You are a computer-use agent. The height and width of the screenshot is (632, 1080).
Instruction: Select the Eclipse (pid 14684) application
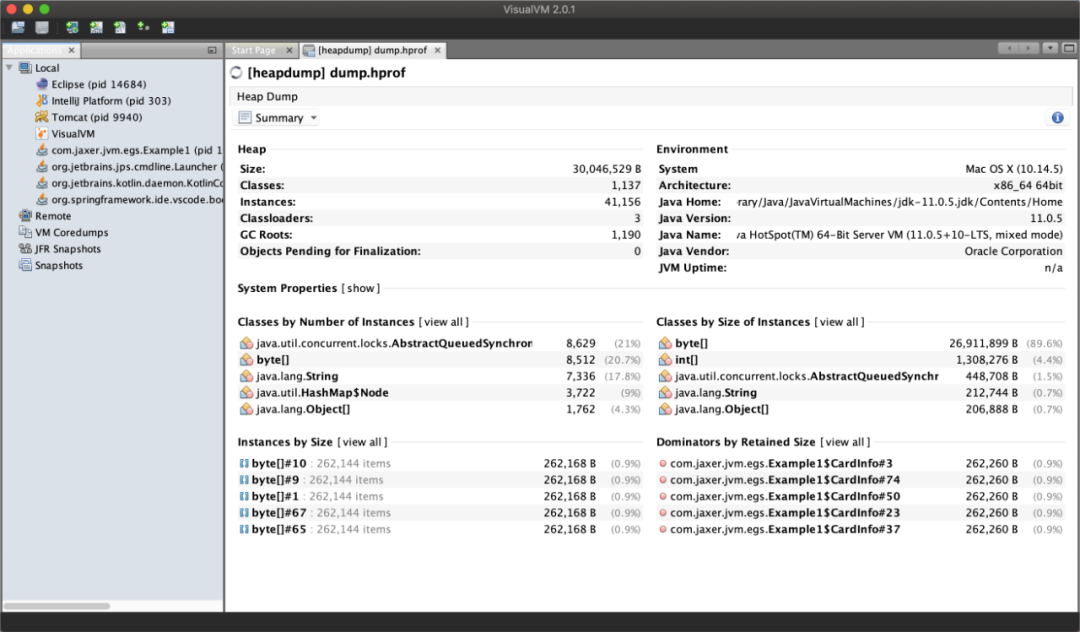98,84
